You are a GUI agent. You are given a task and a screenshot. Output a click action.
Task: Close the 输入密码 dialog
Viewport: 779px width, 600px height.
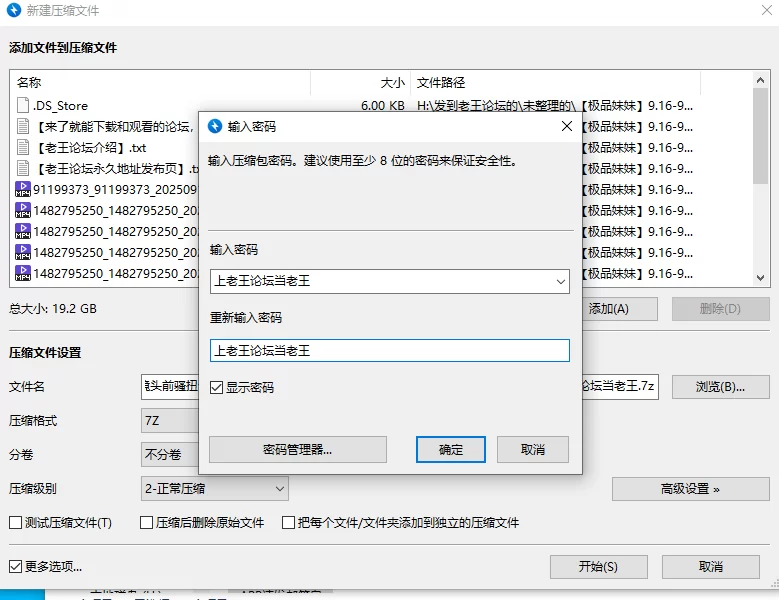(567, 126)
